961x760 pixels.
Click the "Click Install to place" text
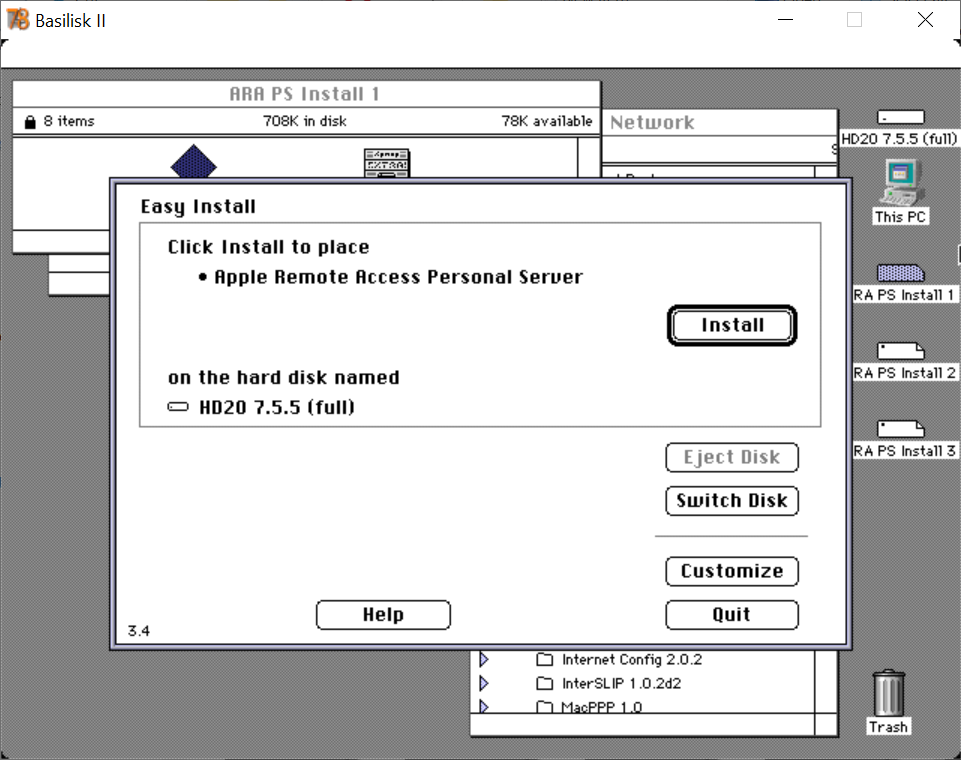click(268, 247)
